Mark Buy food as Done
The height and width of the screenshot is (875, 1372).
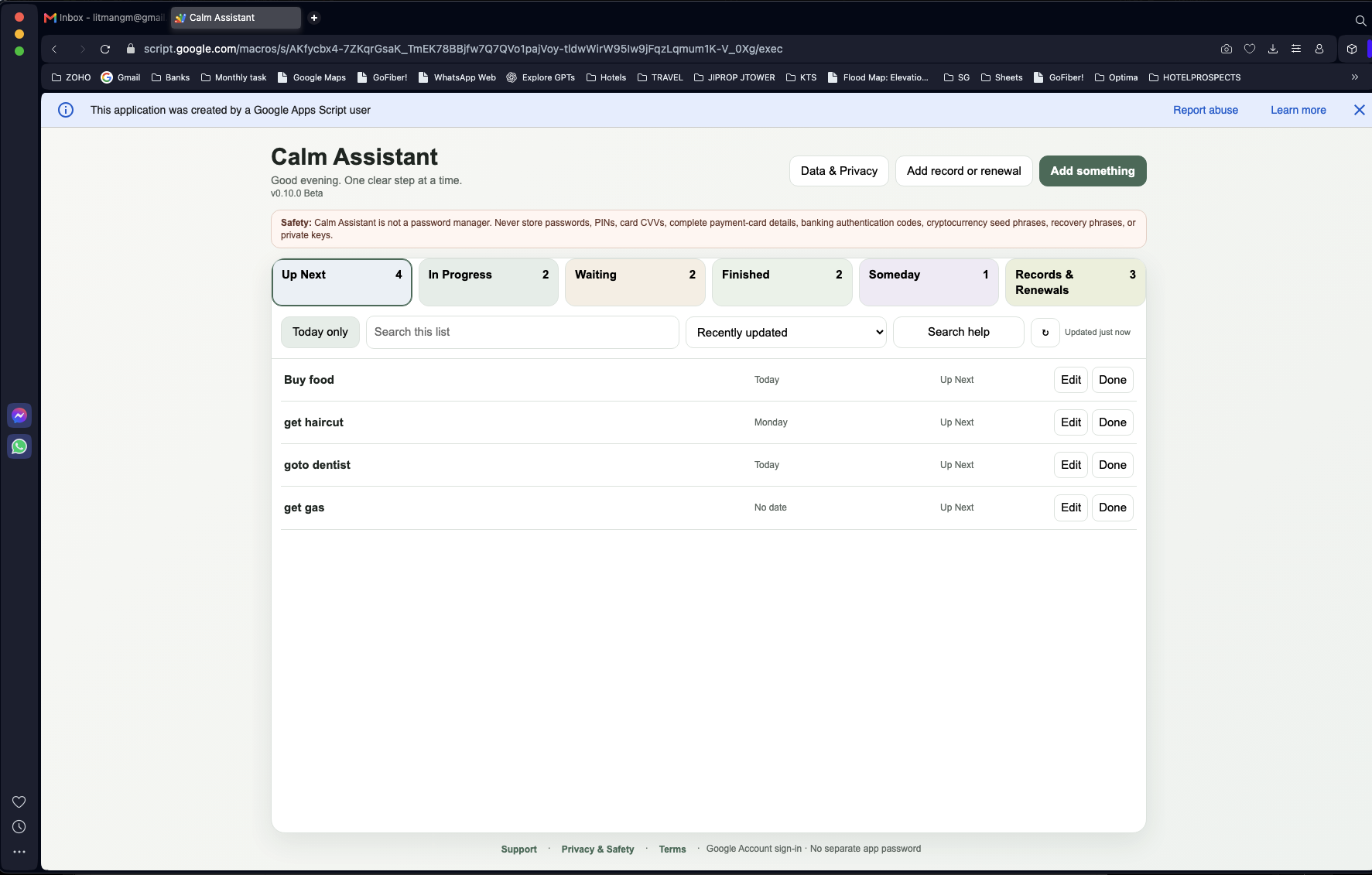1113,380
